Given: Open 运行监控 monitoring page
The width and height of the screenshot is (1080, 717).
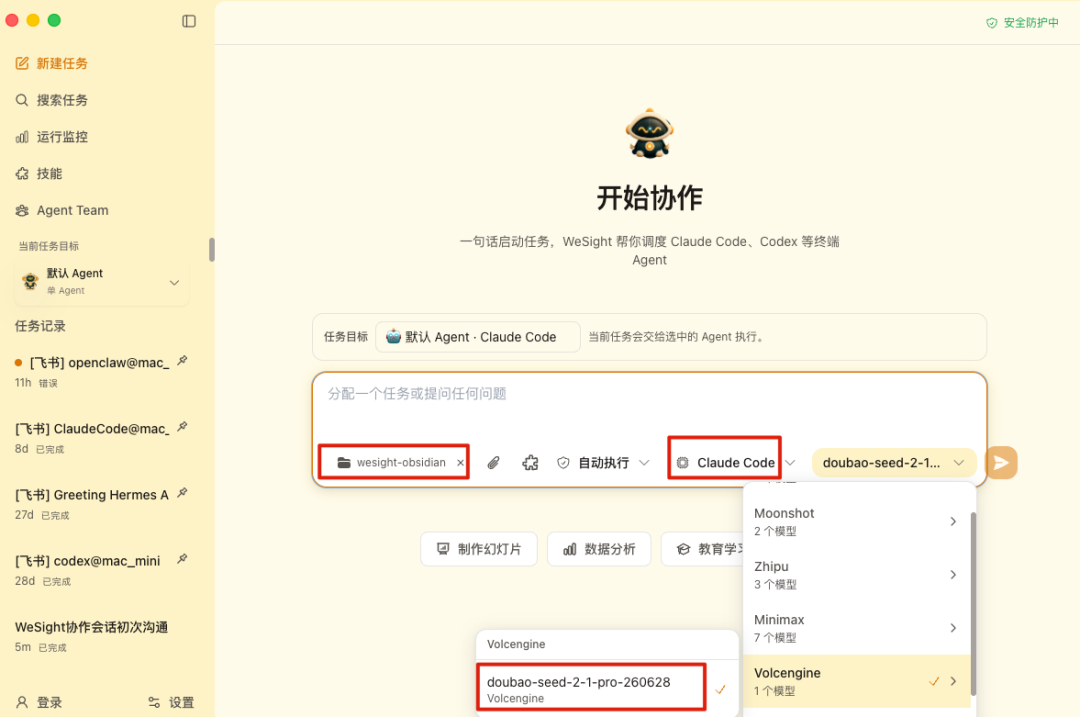Looking at the screenshot, I should [x=52, y=136].
